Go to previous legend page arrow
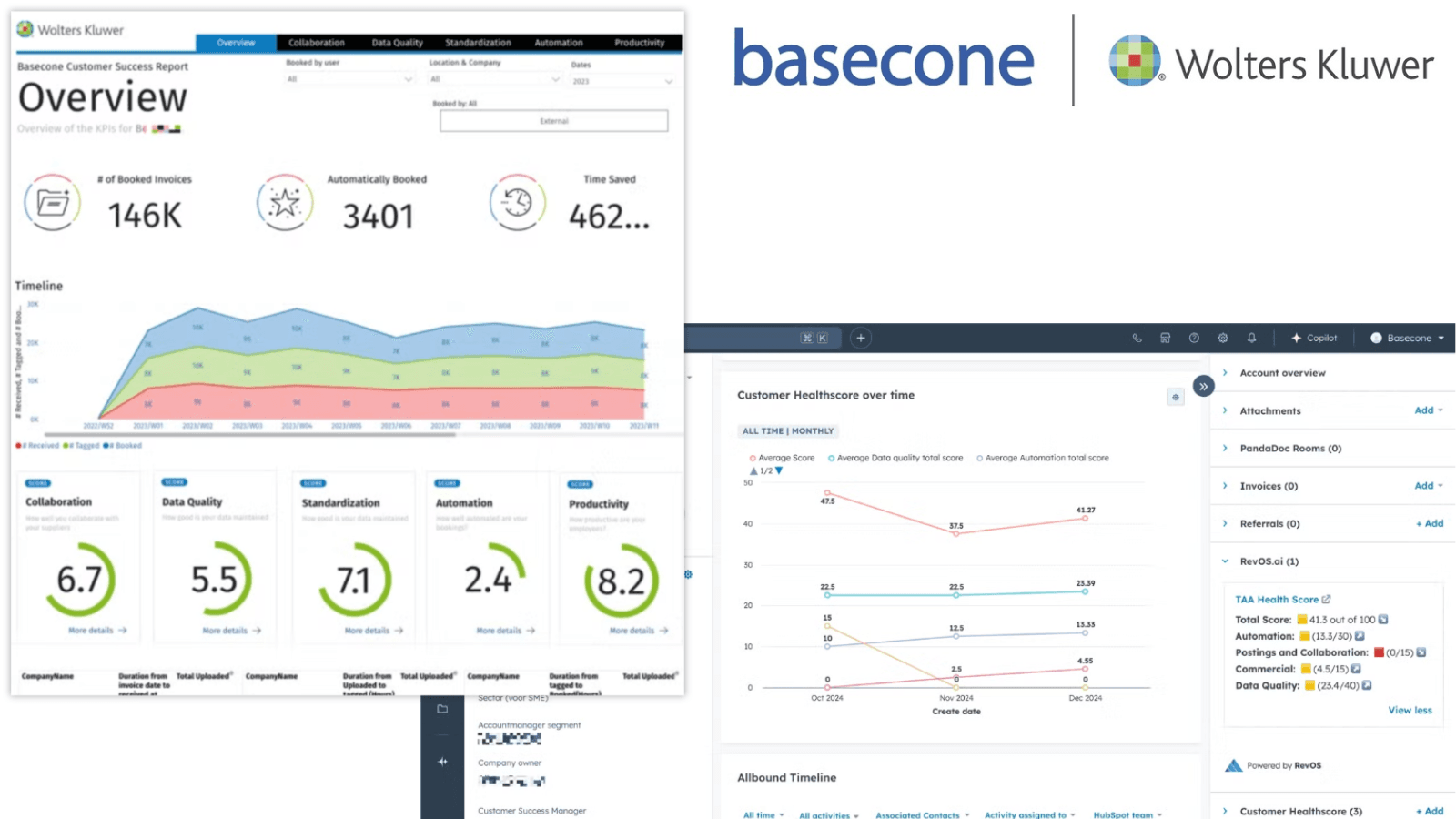The image size is (1456, 819). tap(753, 470)
